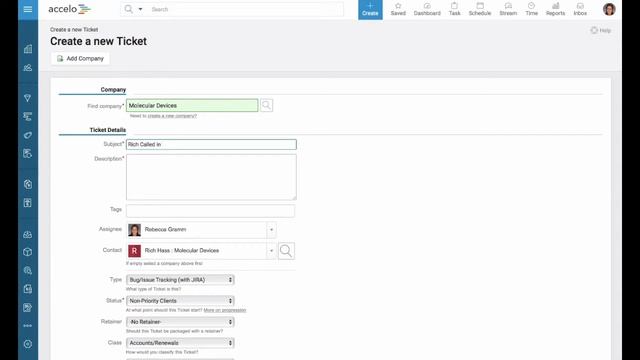Screen dimensions: 640x360
Task: Select the Company section heading
Action: (113, 89)
